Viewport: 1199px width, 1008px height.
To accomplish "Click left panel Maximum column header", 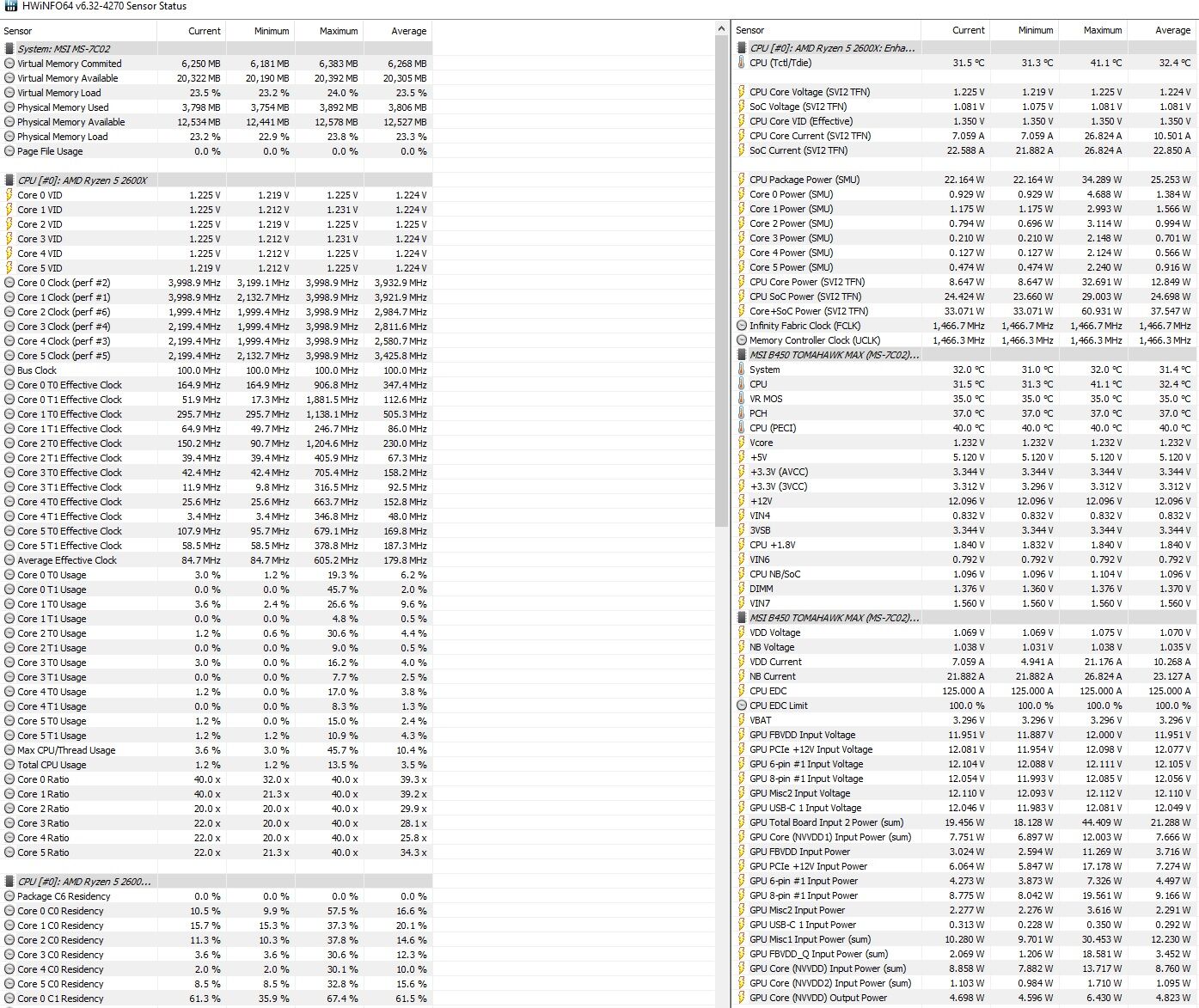I will click(x=328, y=31).
